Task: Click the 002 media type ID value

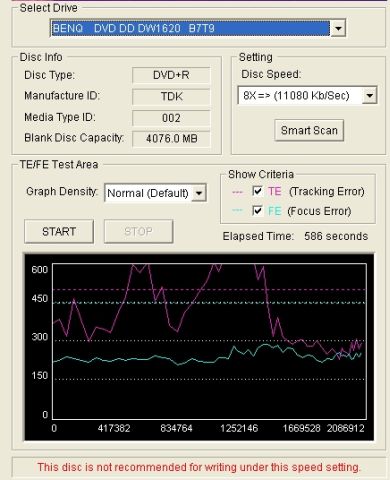Action: 171,118
